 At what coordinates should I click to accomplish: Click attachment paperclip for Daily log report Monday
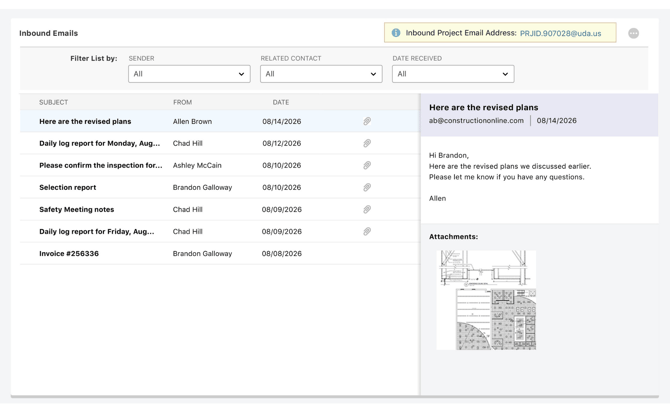click(367, 143)
